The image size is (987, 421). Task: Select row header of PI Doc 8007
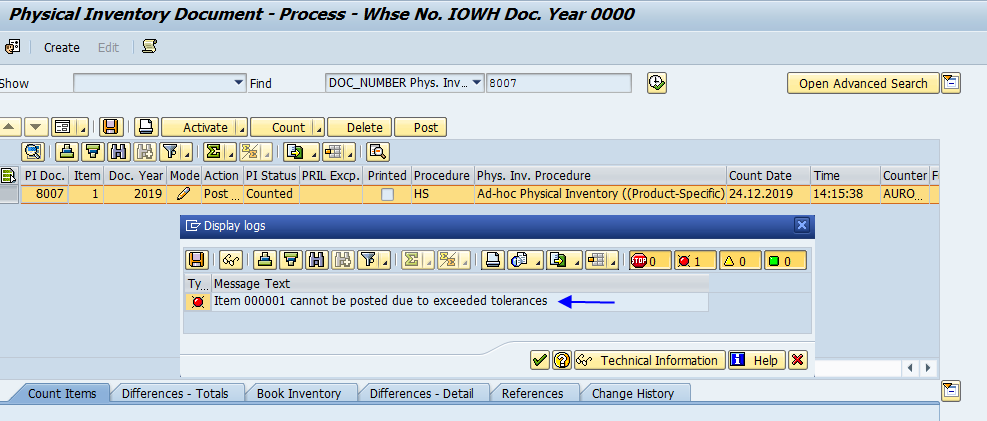[9, 194]
